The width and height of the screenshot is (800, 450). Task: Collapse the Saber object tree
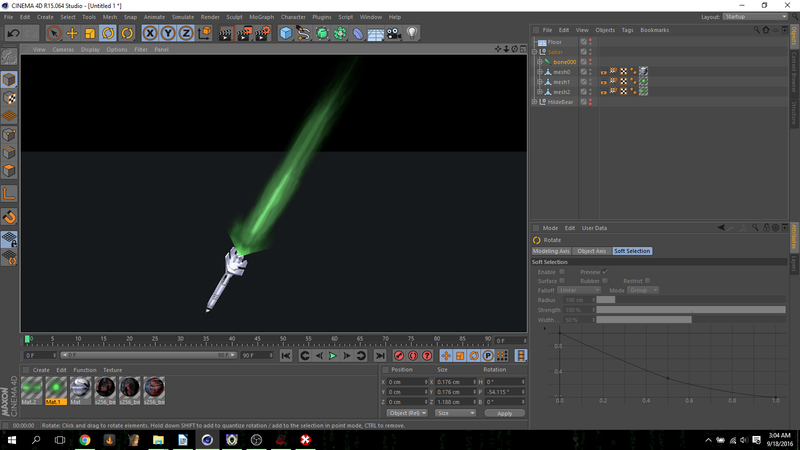[x=535, y=52]
